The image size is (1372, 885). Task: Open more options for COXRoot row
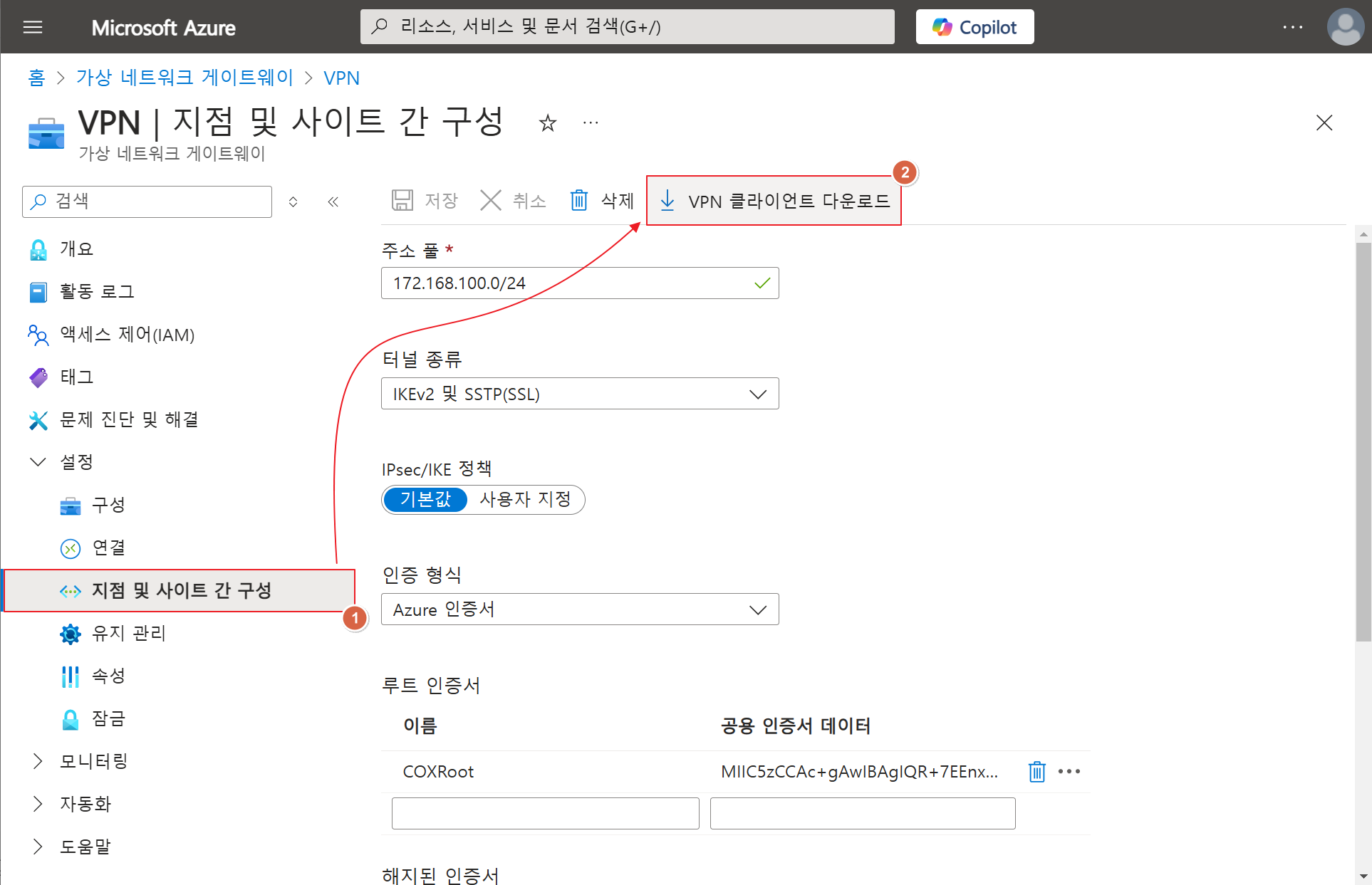(1069, 772)
